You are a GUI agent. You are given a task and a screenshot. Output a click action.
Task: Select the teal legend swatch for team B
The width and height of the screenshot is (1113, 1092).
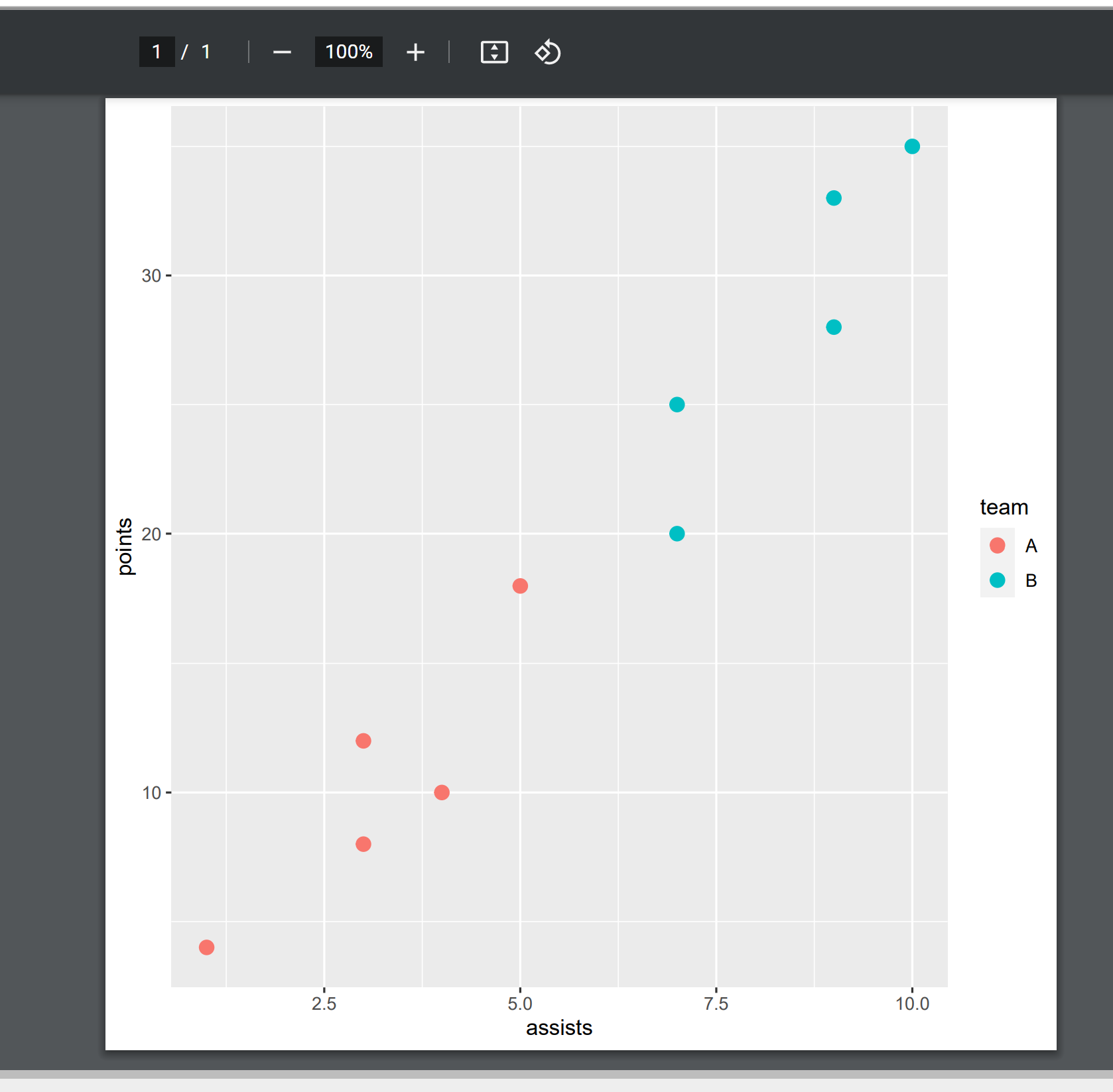coord(997,580)
